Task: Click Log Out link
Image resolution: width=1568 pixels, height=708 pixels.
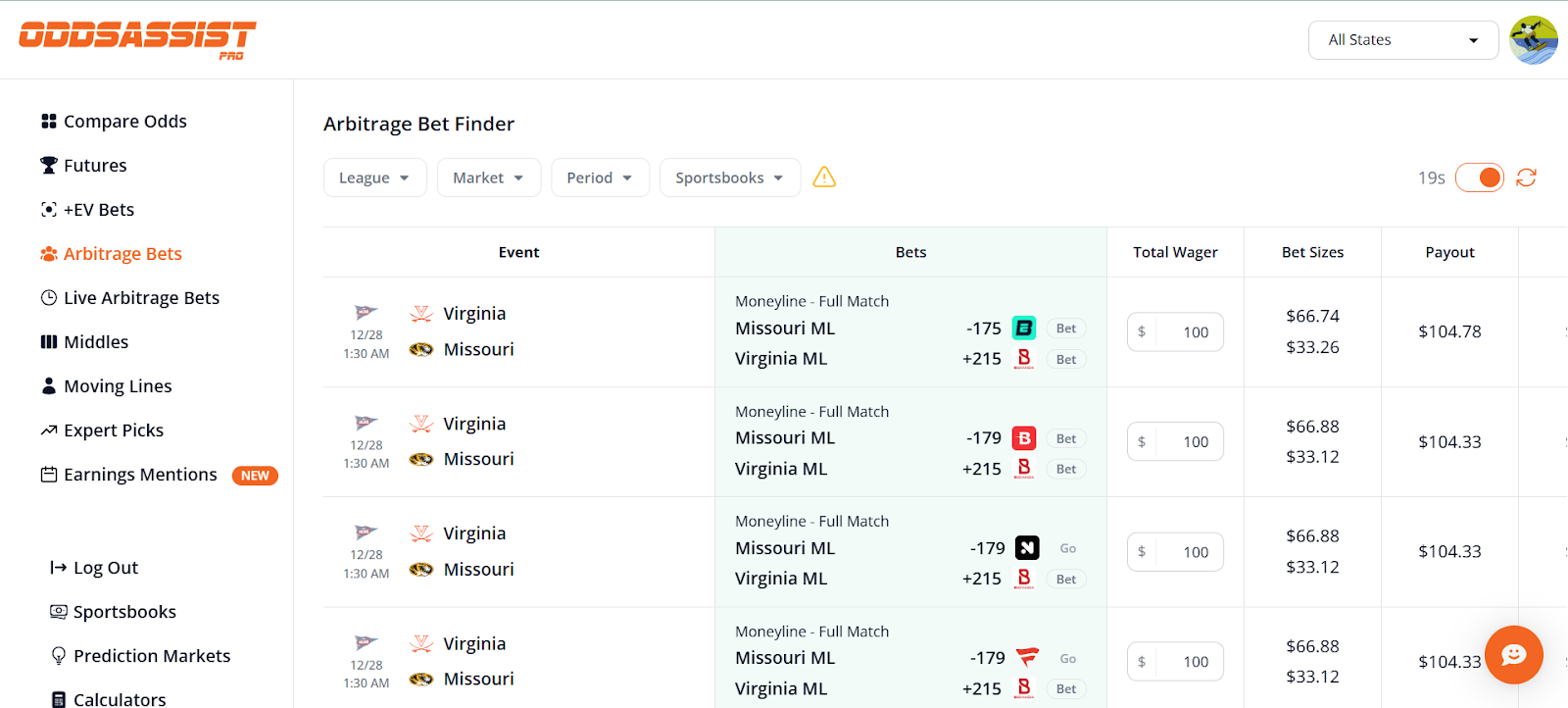Action: tap(105, 568)
